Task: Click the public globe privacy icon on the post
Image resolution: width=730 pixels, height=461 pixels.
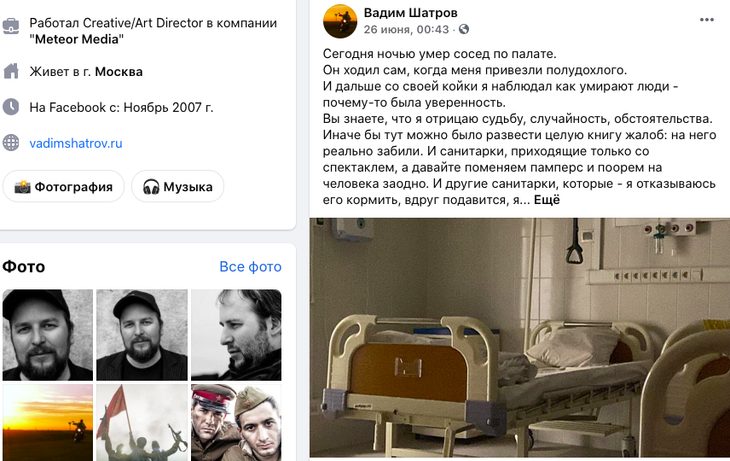Action: click(x=464, y=29)
